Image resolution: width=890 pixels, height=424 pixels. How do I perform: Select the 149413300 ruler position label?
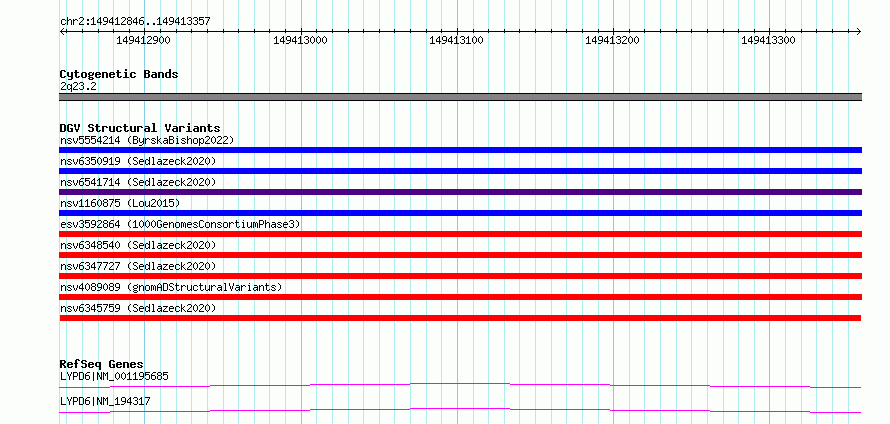(x=768, y=40)
